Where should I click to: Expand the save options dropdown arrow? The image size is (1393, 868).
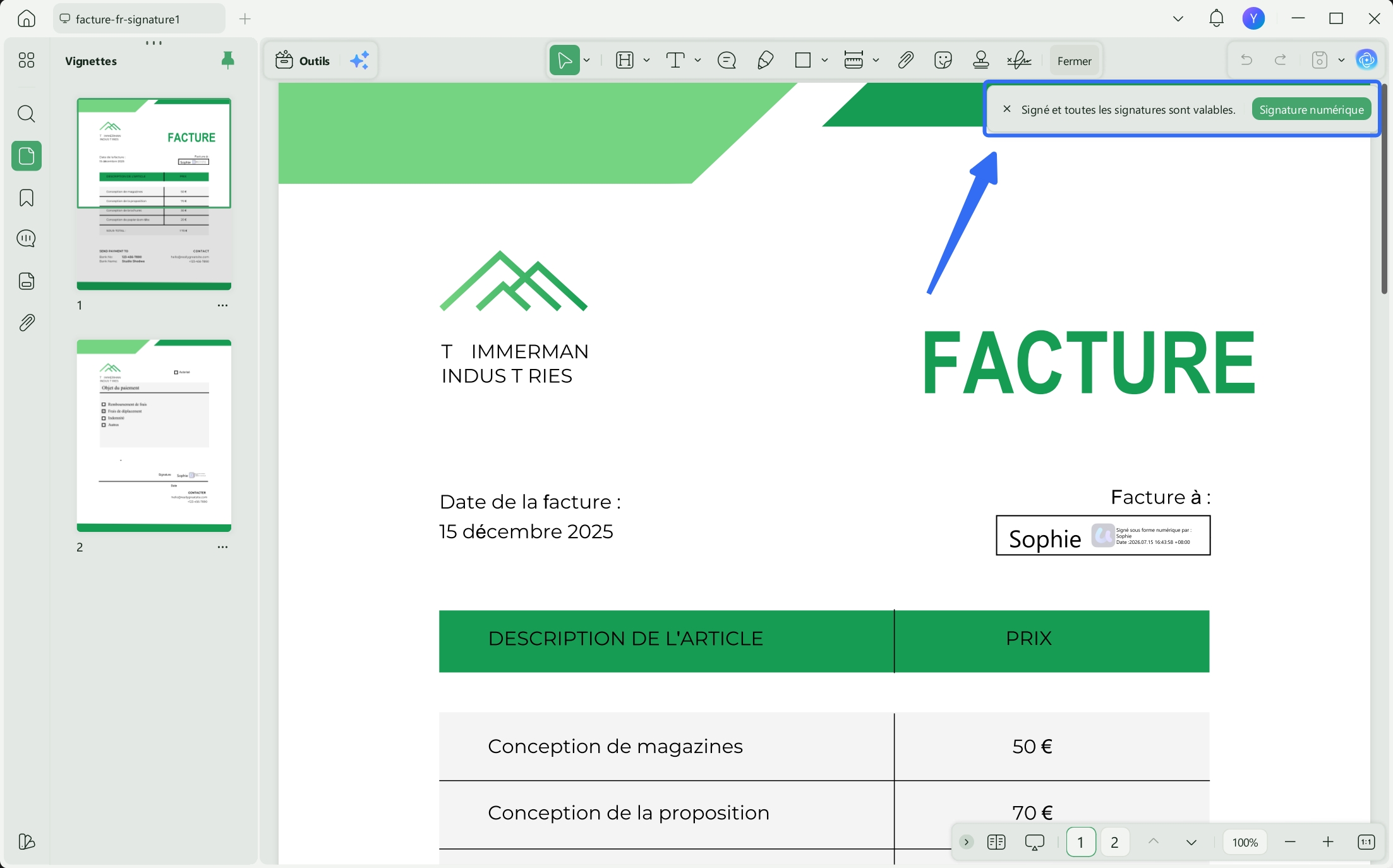coord(1342,61)
